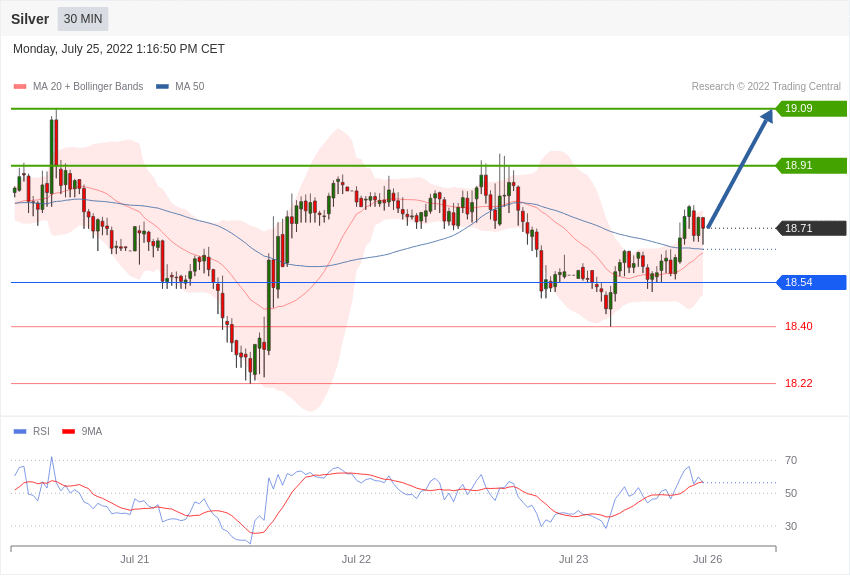Click the 18.22 support level text
This screenshot has height=576, width=850.
(x=799, y=384)
